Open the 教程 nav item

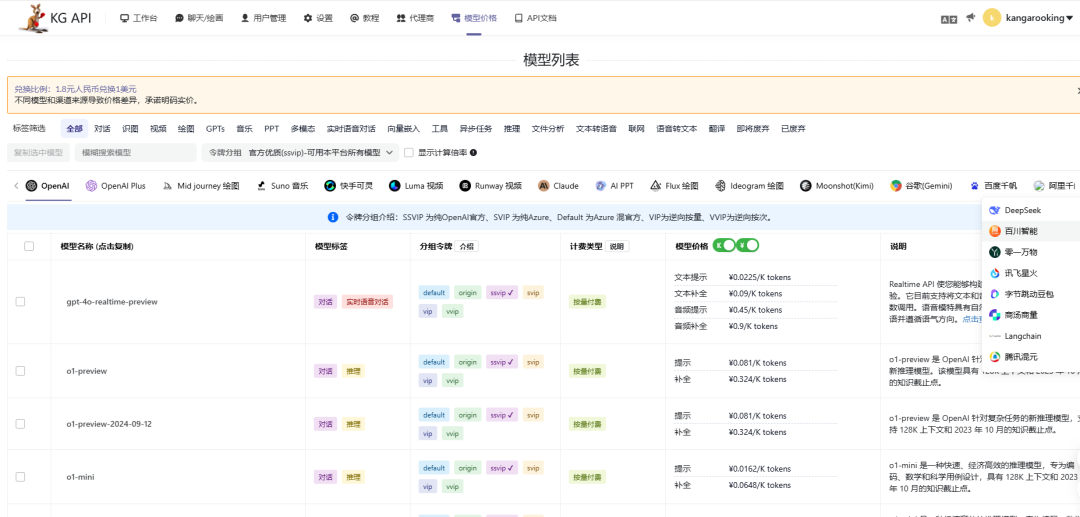tap(364, 19)
